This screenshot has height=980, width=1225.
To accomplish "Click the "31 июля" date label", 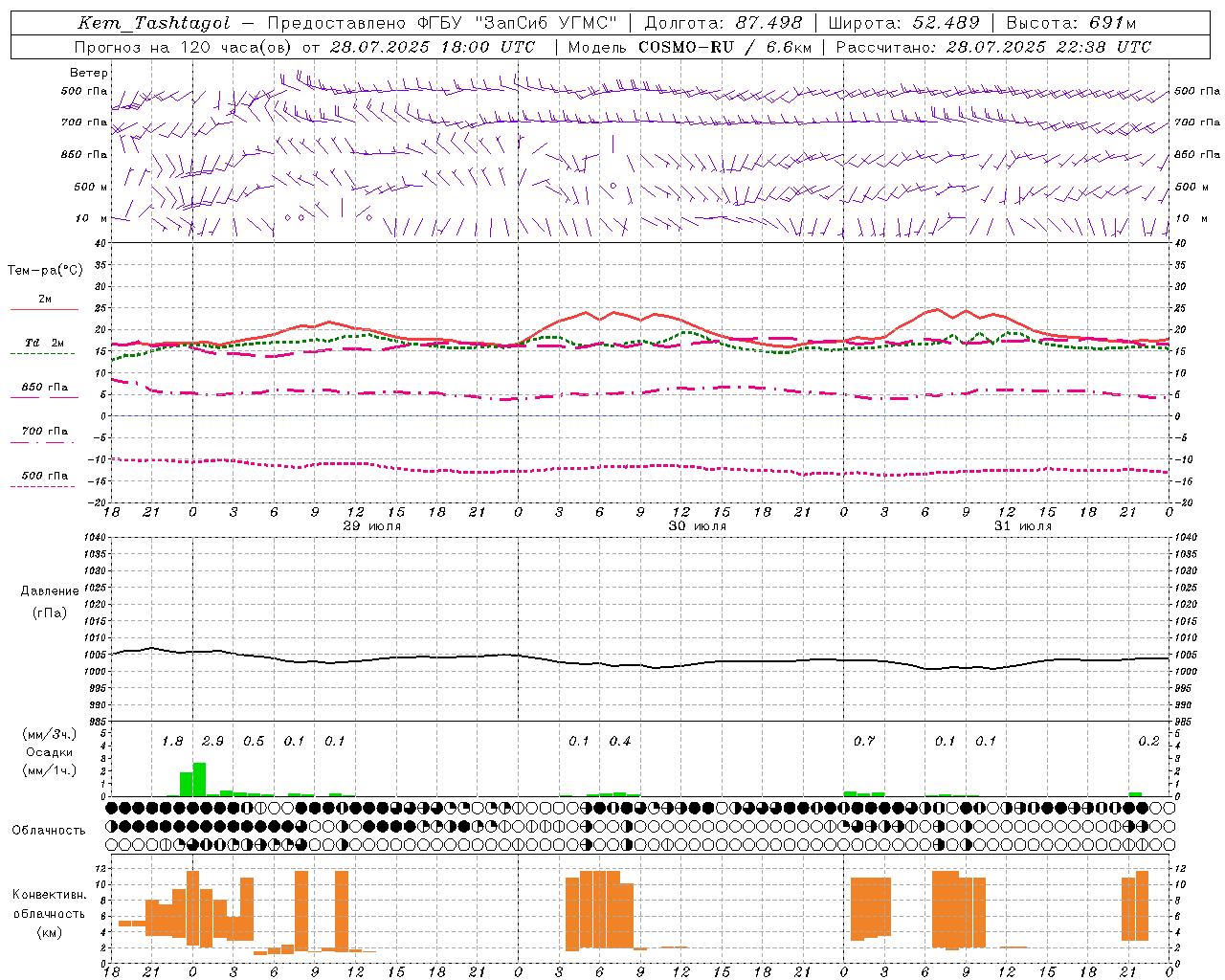I will point(1023,526).
